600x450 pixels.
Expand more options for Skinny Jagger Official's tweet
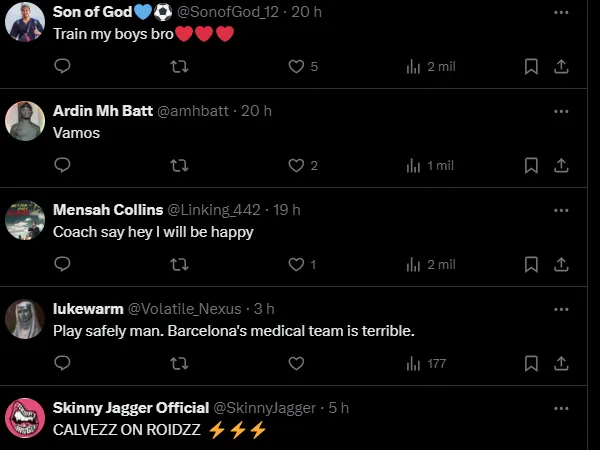(561, 408)
